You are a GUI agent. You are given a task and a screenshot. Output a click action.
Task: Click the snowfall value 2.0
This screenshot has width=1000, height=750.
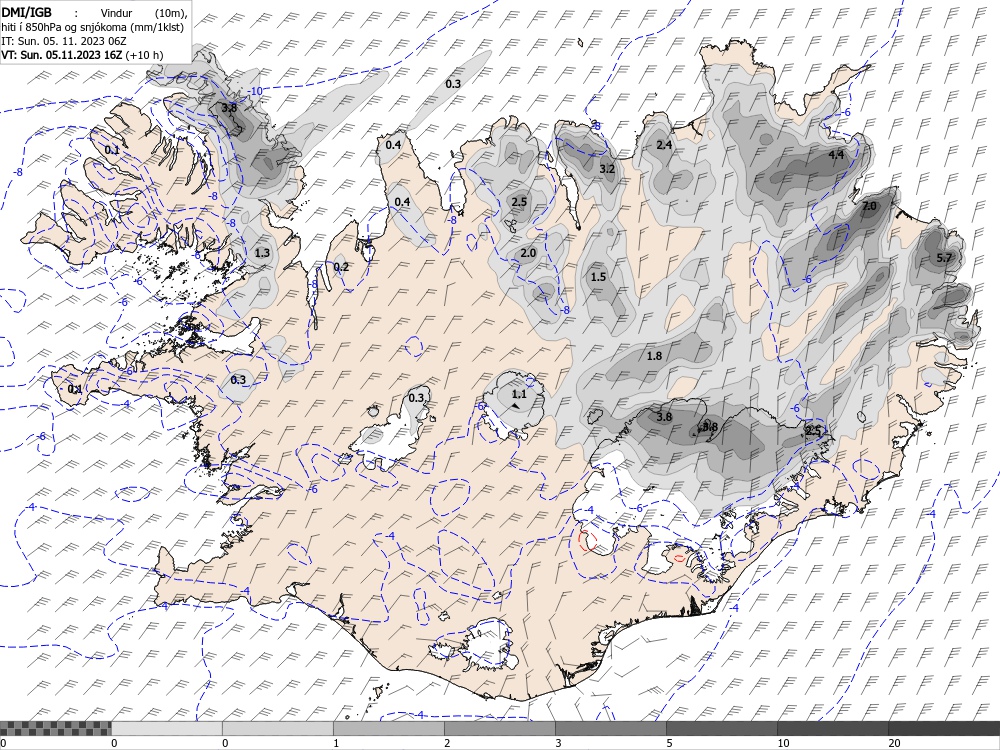click(528, 253)
